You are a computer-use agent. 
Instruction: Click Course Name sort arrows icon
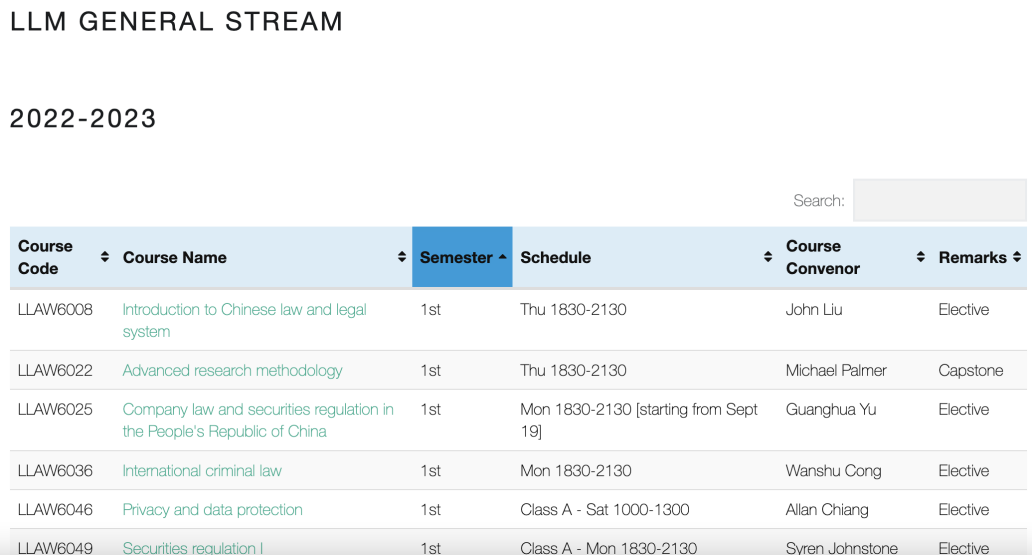401,257
